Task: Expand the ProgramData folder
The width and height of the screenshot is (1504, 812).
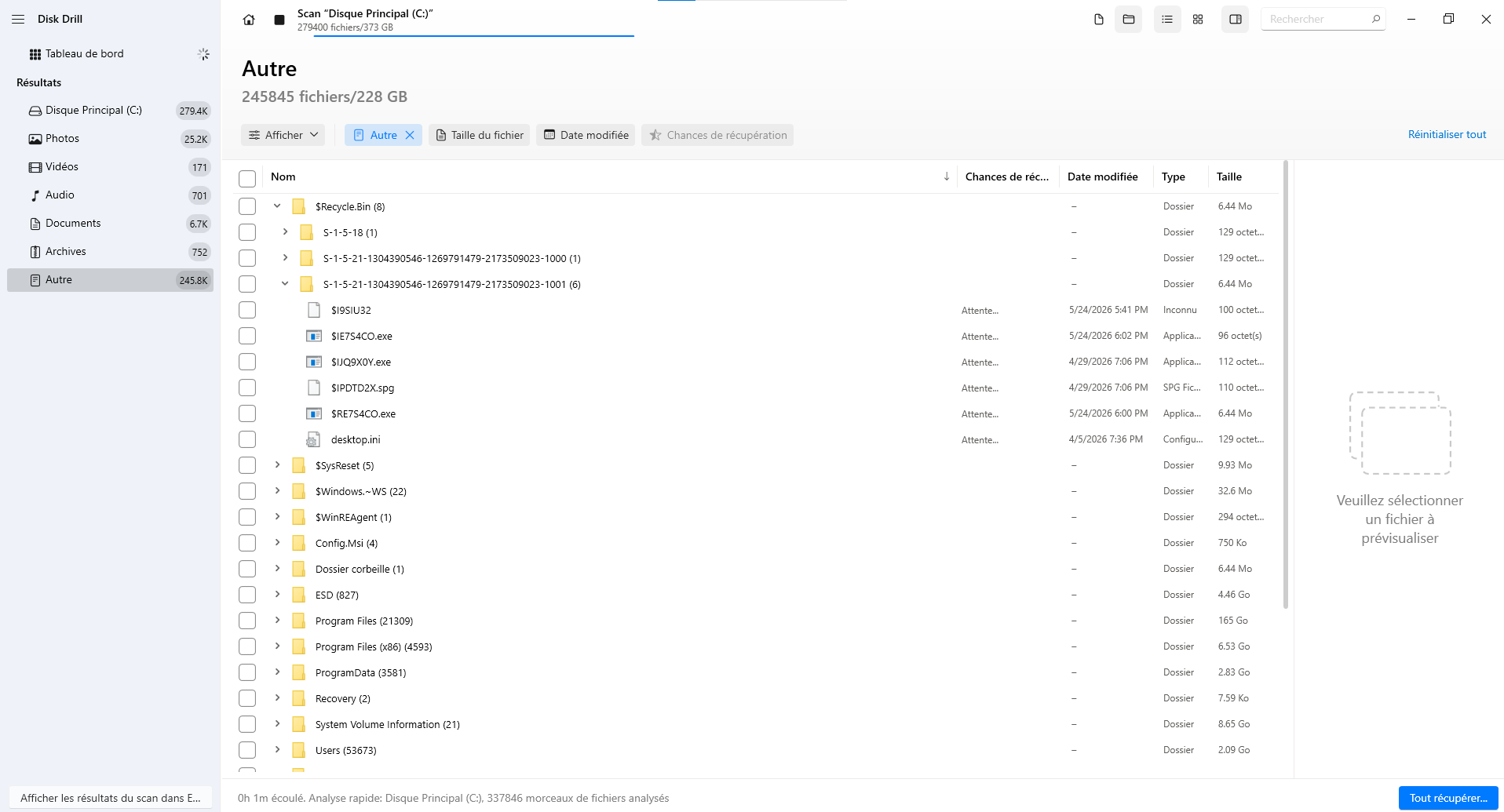Action: tap(277, 672)
